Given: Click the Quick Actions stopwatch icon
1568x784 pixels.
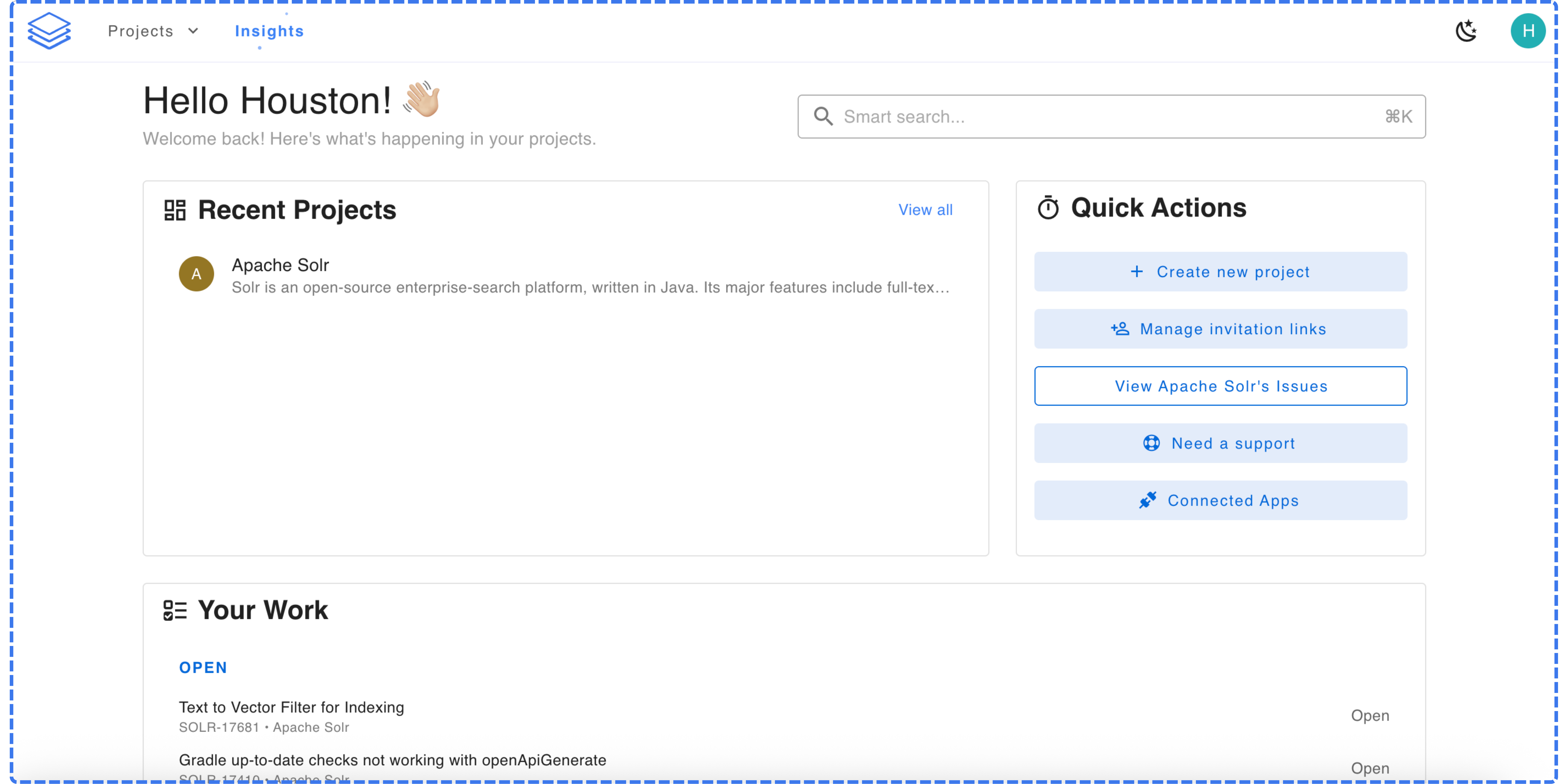Looking at the screenshot, I should [x=1048, y=208].
